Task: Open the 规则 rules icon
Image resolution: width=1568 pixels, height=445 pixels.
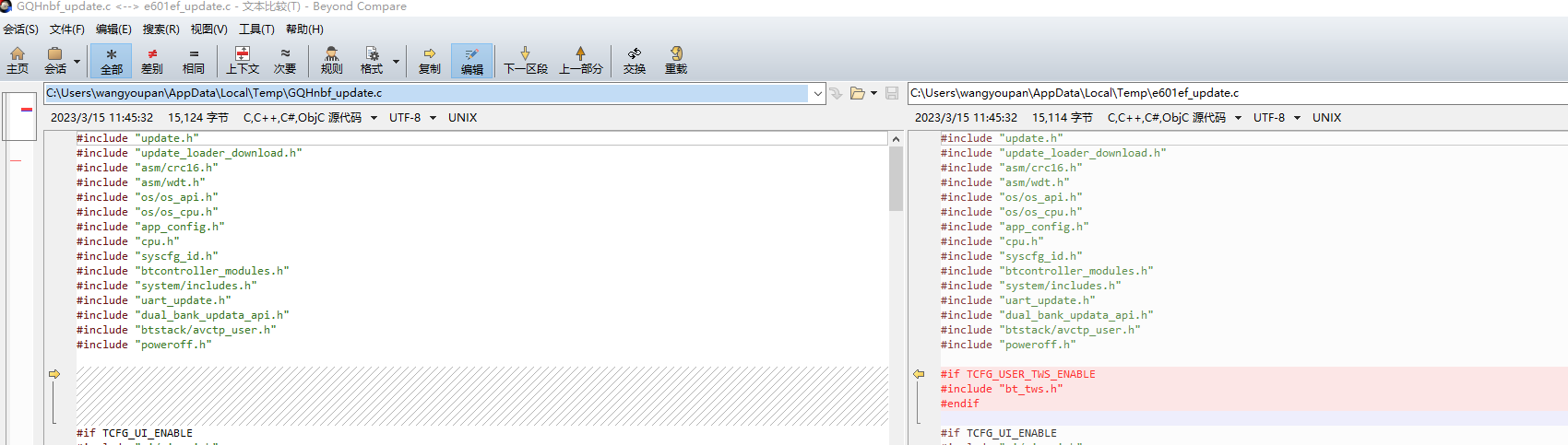Action: [x=332, y=60]
